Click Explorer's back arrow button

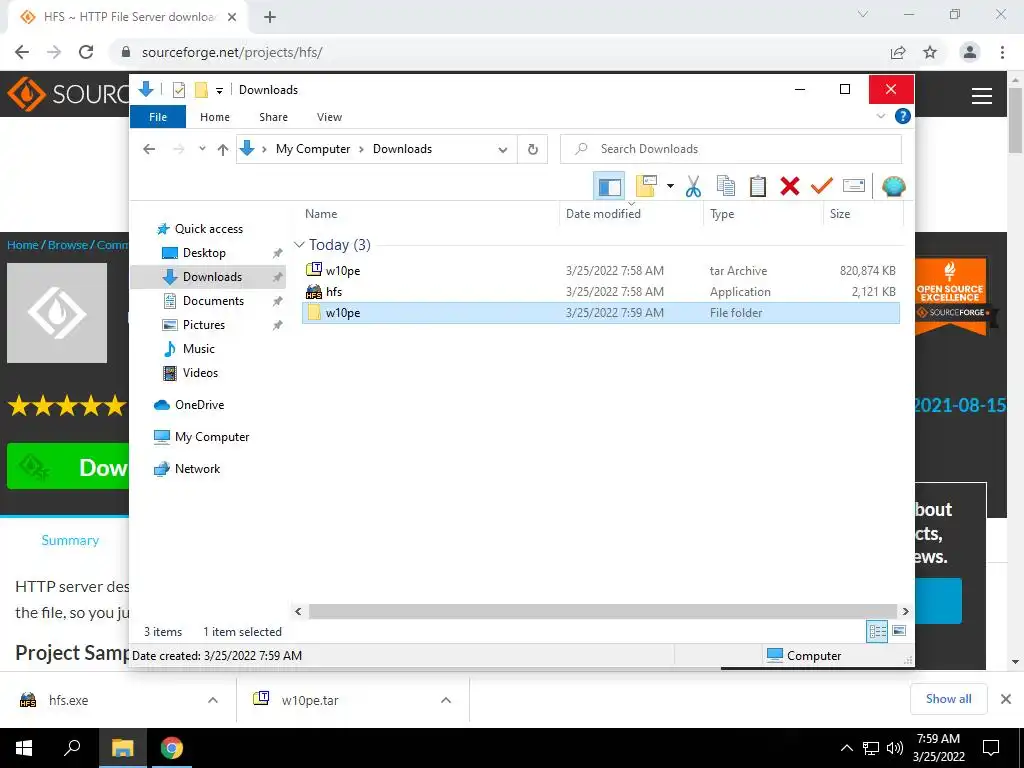tap(149, 149)
